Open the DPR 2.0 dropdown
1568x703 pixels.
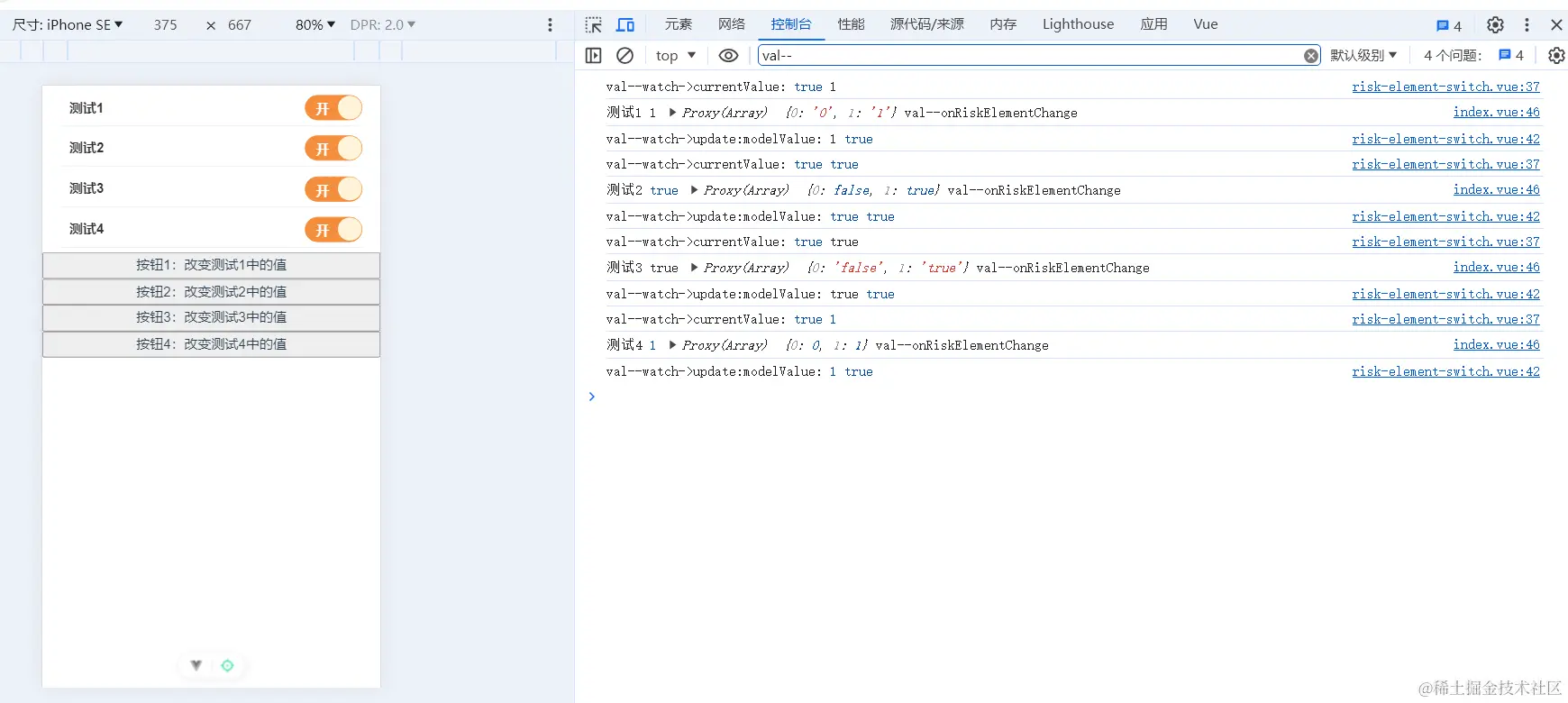[x=383, y=25]
